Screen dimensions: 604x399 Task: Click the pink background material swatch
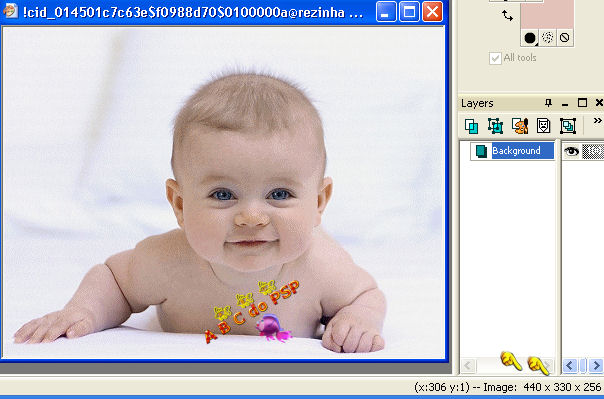tap(547, 15)
